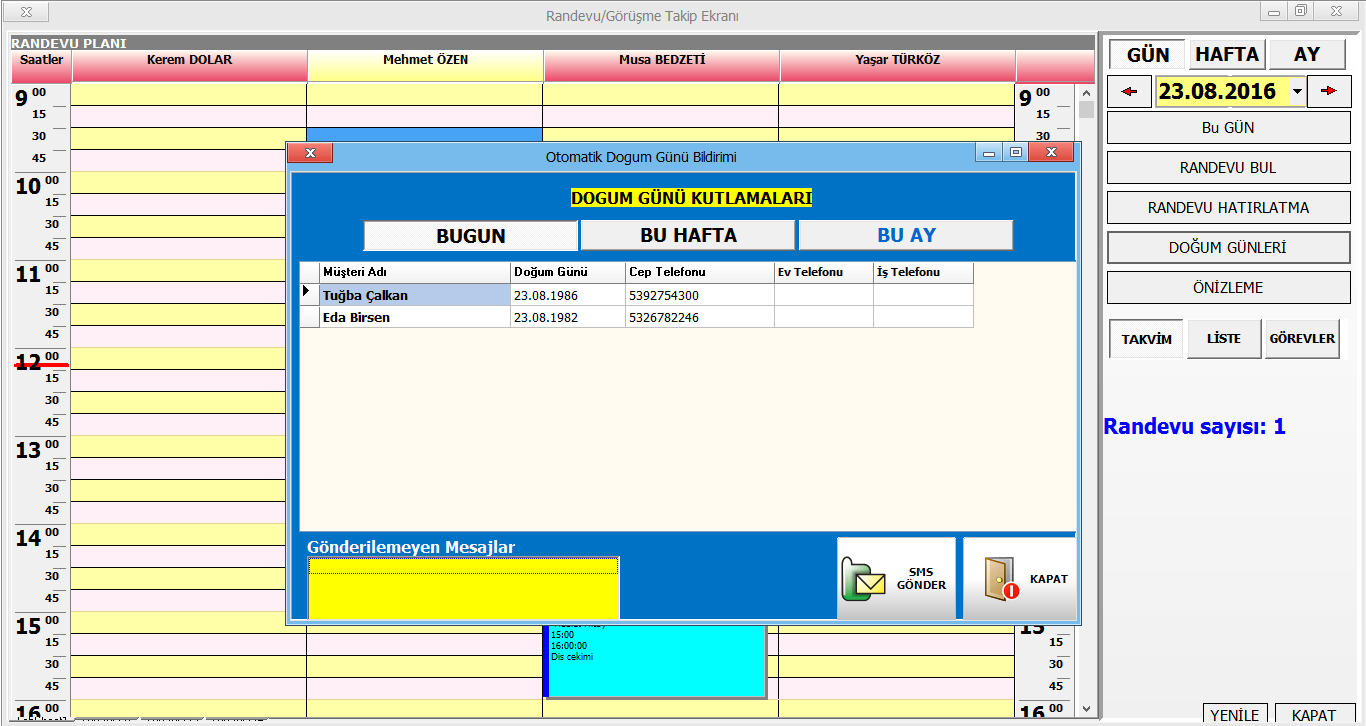The height and width of the screenshot is (726, 1366).
Task: Click the ÖNİZLEME button
Action: tap(1228, 288)
